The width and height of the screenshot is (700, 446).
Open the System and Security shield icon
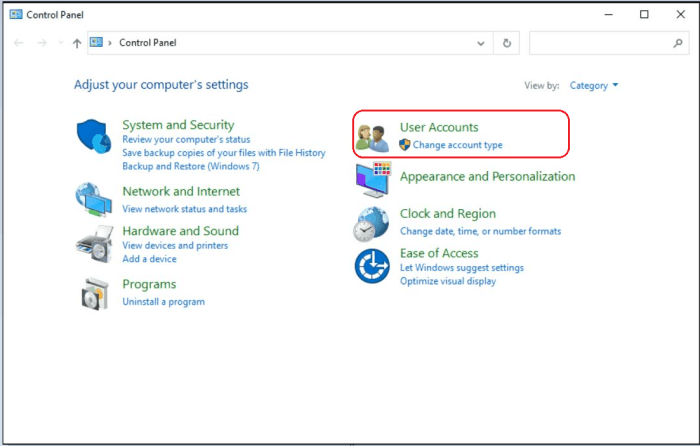[94, 136]
